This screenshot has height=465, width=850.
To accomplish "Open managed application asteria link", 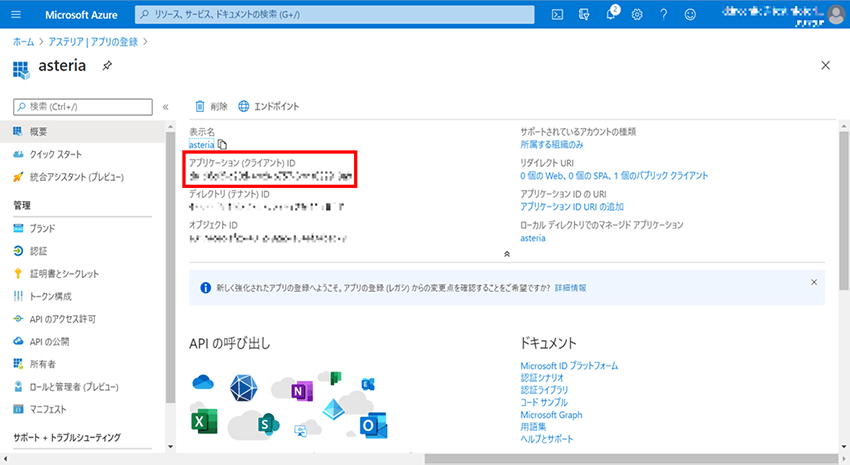I will pyautogui.click(x=533, y=238).
